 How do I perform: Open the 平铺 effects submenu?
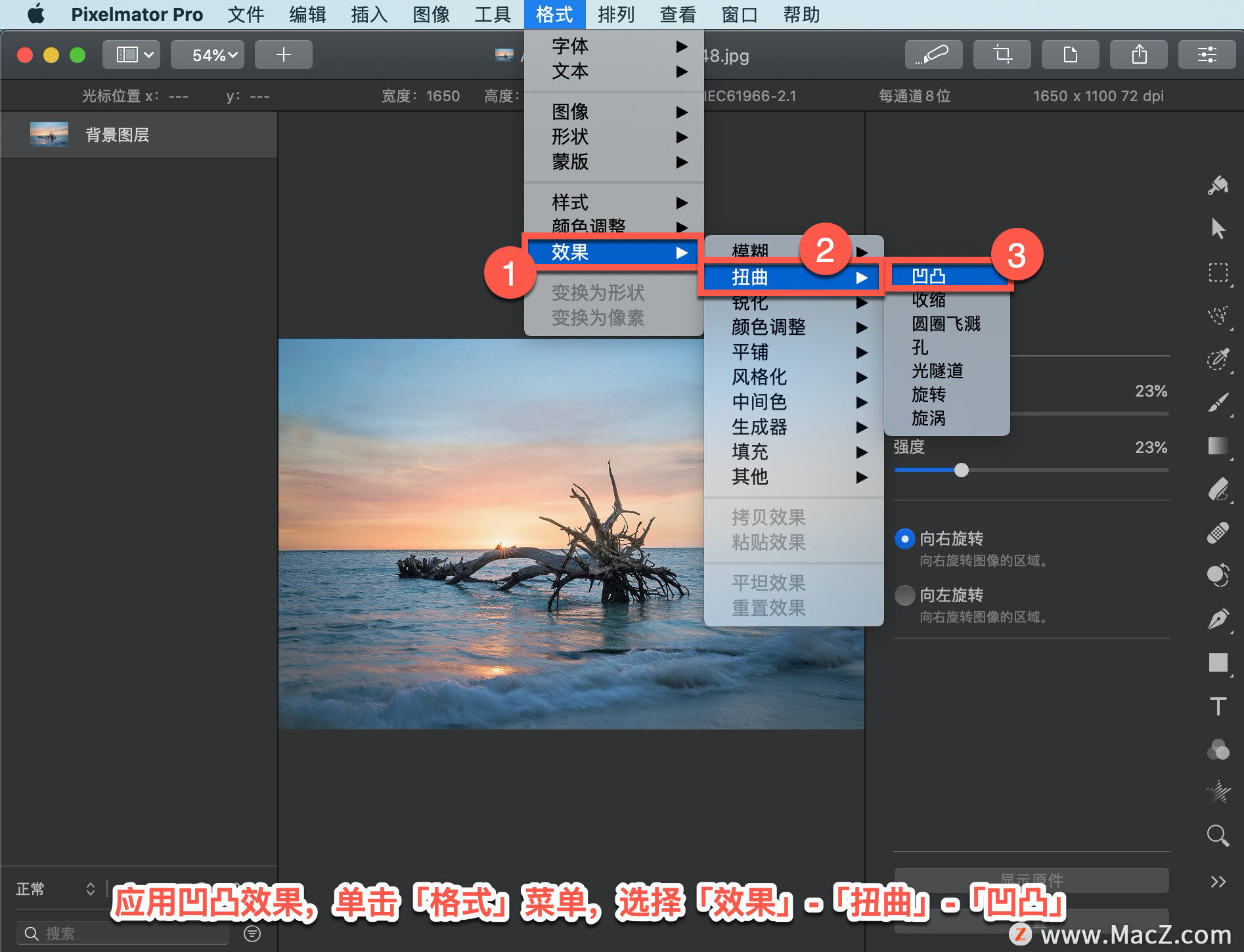[x=793, y=352]
